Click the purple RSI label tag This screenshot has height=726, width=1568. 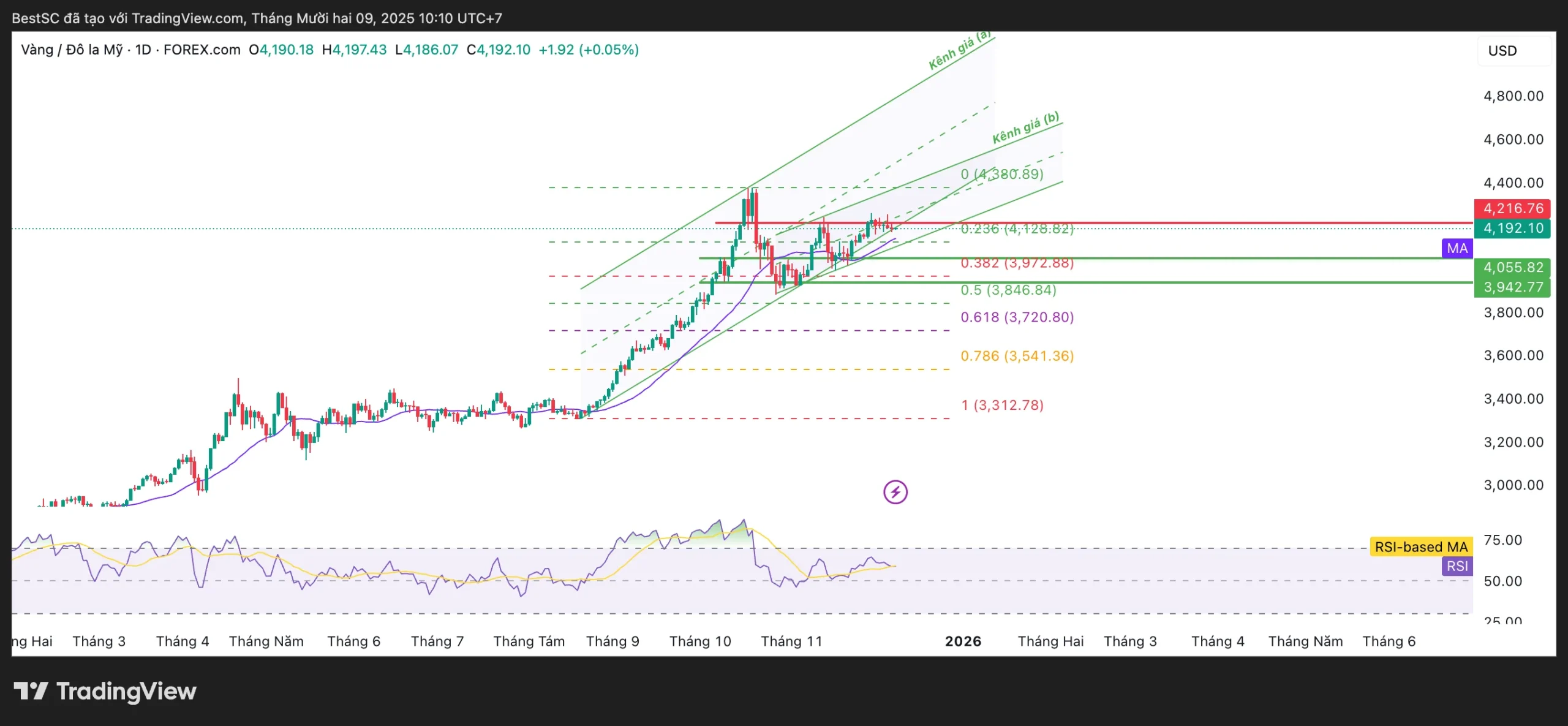[x=1457, y=566]
